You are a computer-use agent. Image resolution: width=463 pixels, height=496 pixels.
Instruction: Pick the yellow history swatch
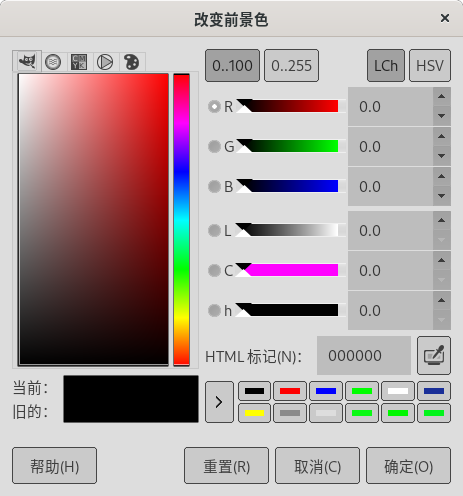[254, 413]
